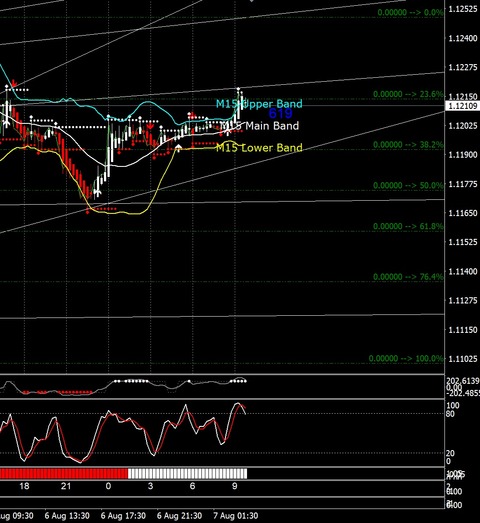Click price scale value 1.11275
Viewport: 480px width, 523px height.
coord(463,301)
